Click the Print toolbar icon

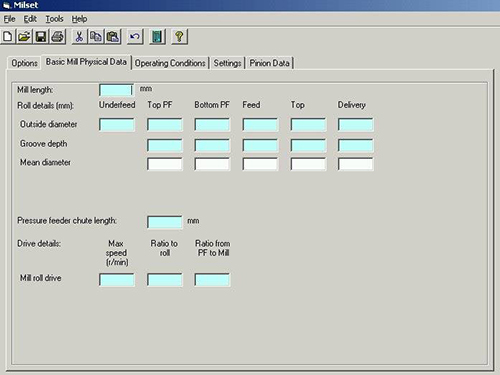click(57, 36)
